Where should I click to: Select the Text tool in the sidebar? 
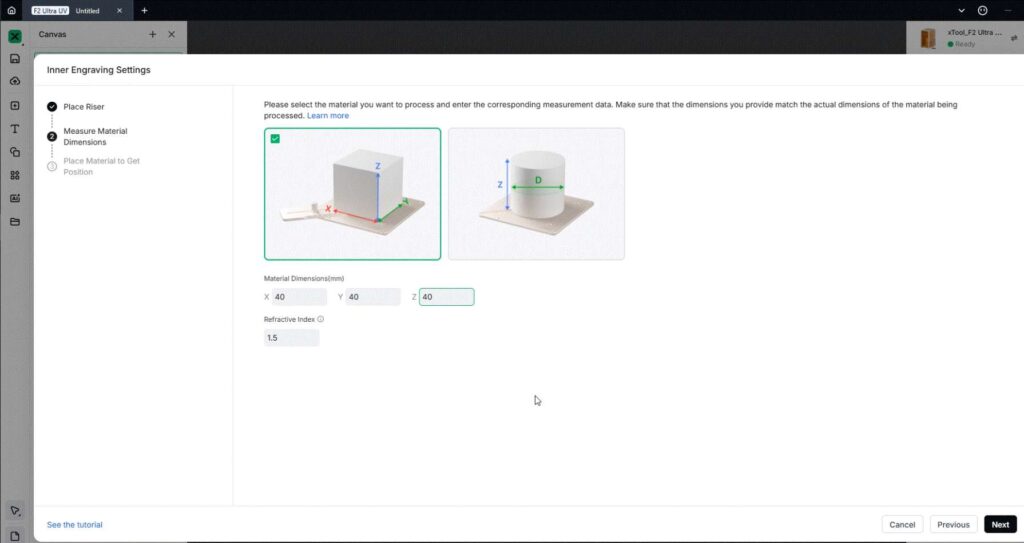pyautogui.click(x=15, y=129)
